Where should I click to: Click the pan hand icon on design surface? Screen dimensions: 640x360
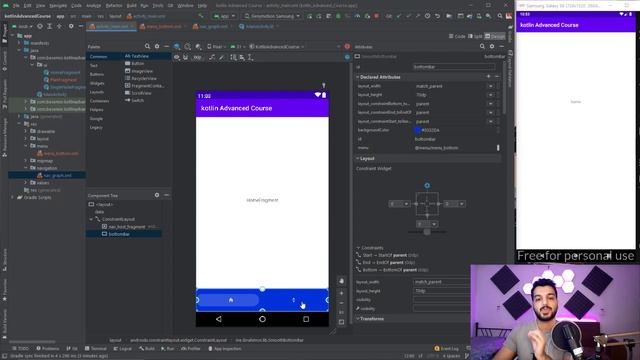341,281
